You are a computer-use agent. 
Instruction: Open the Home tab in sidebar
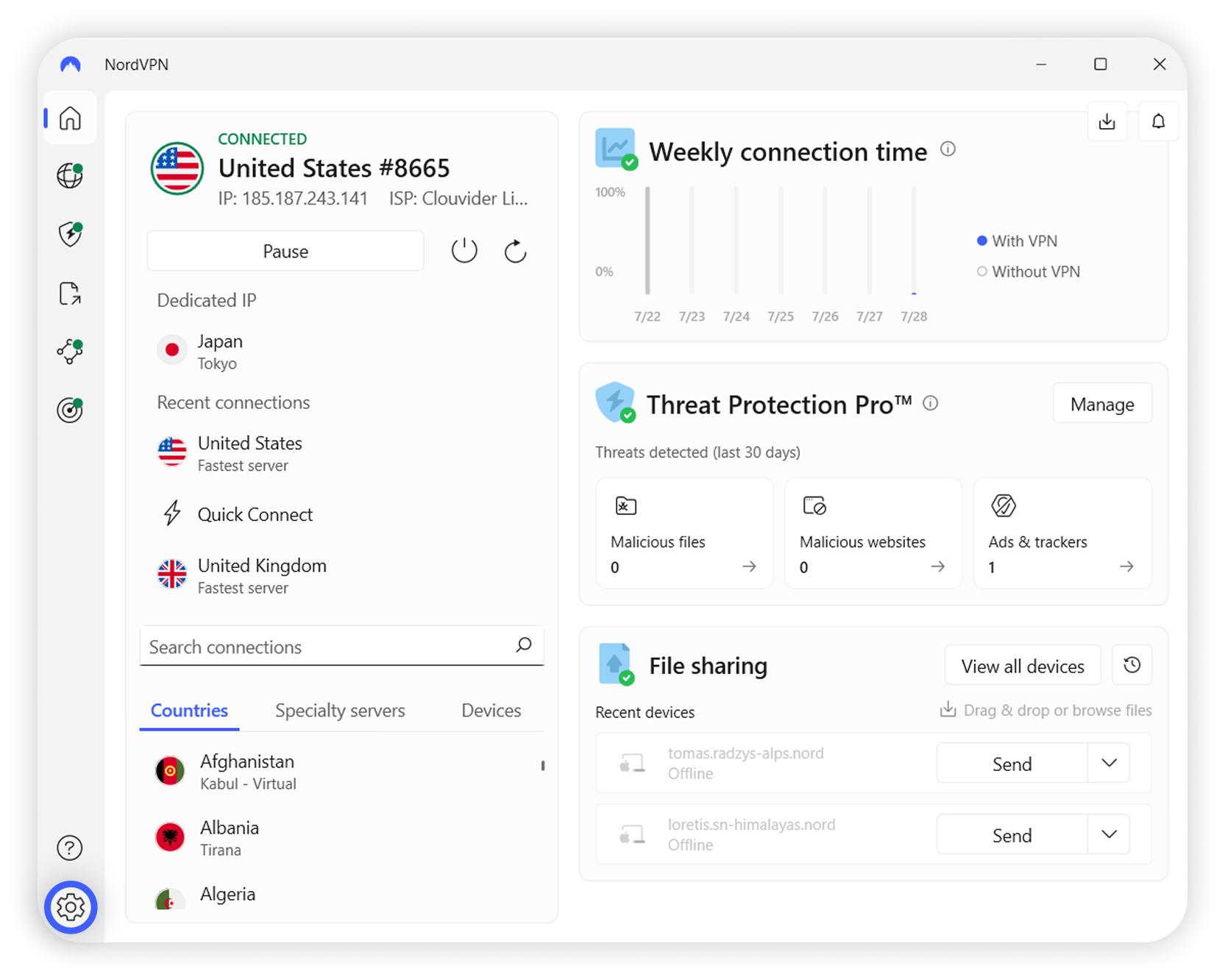point(70,118)
